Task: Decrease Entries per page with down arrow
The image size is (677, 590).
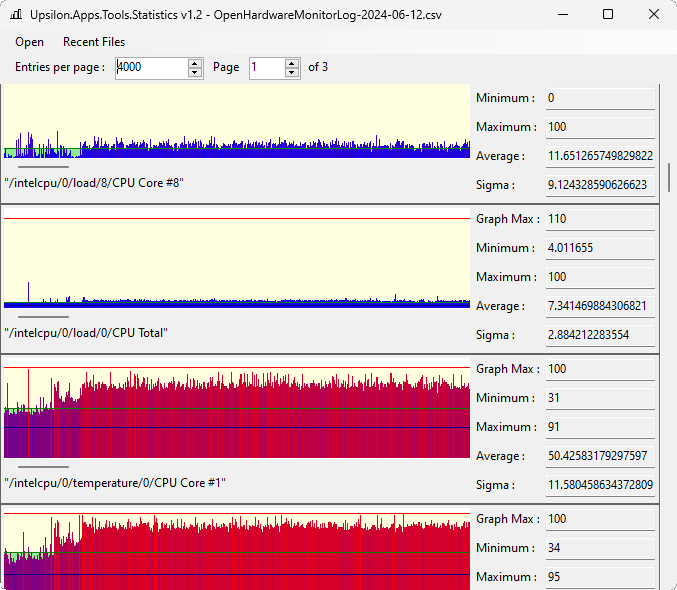Action: tap(195, 73)
